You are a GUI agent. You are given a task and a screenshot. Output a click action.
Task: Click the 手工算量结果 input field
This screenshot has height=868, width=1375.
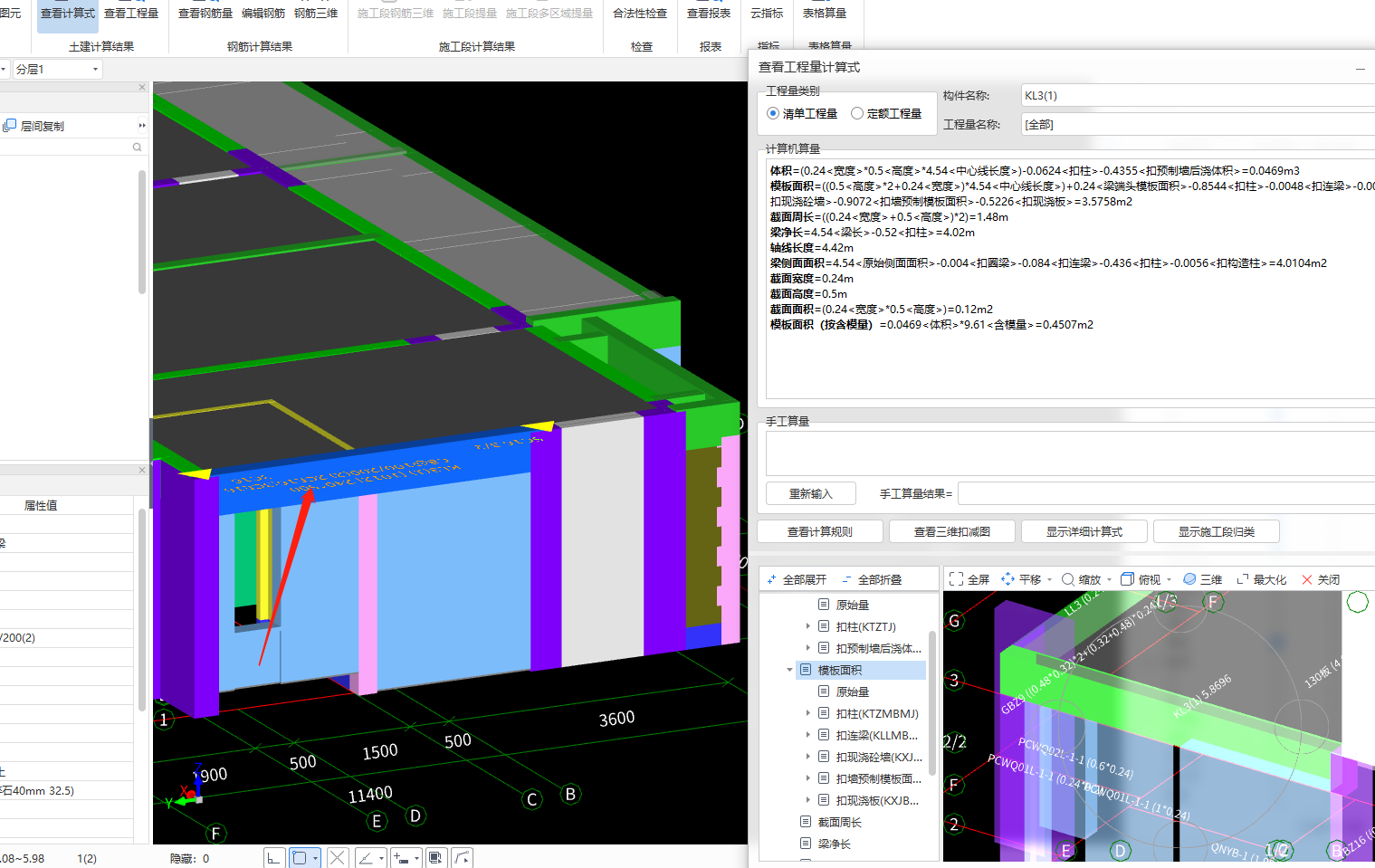point(1167,493)
